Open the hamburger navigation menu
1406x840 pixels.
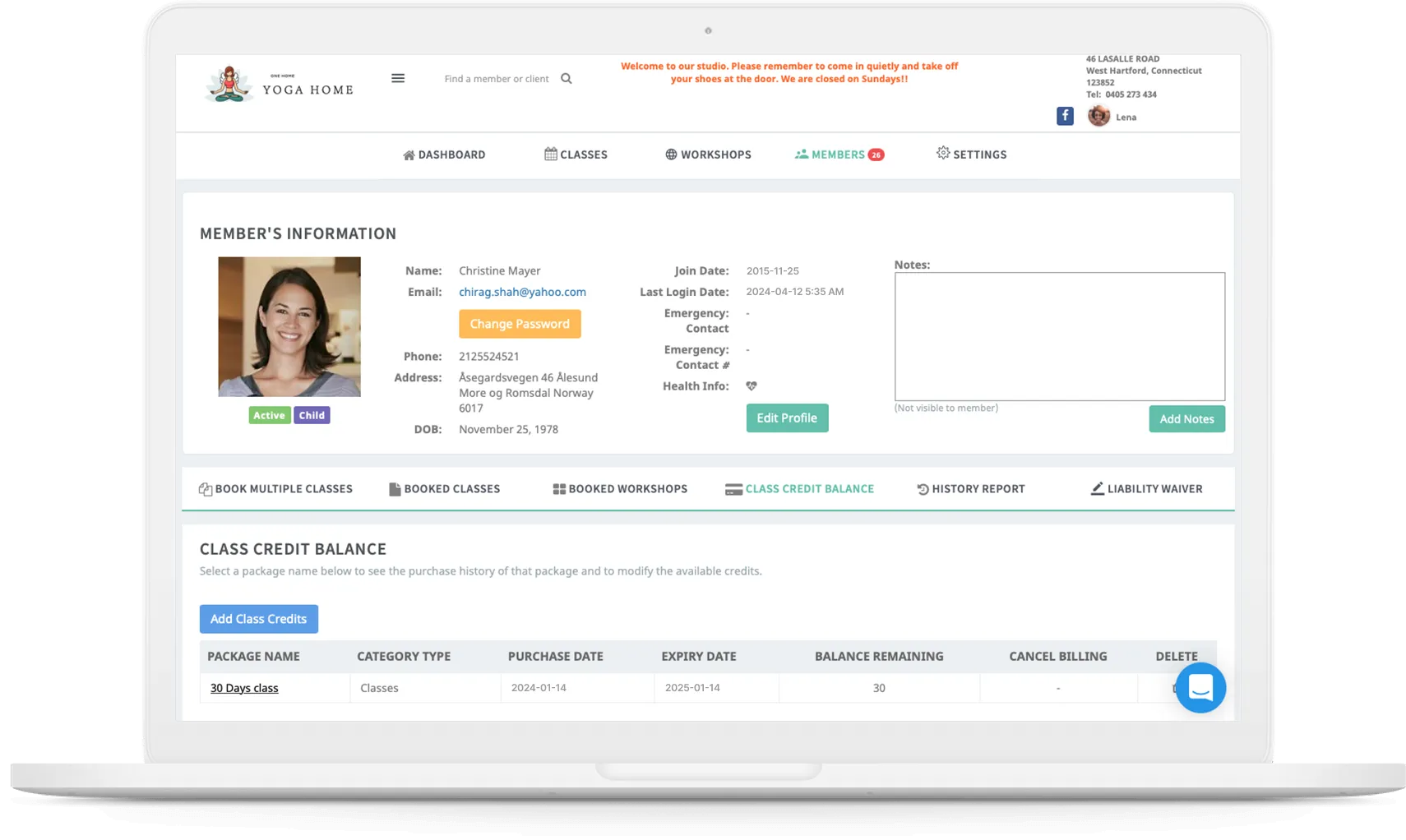(398, 77)
